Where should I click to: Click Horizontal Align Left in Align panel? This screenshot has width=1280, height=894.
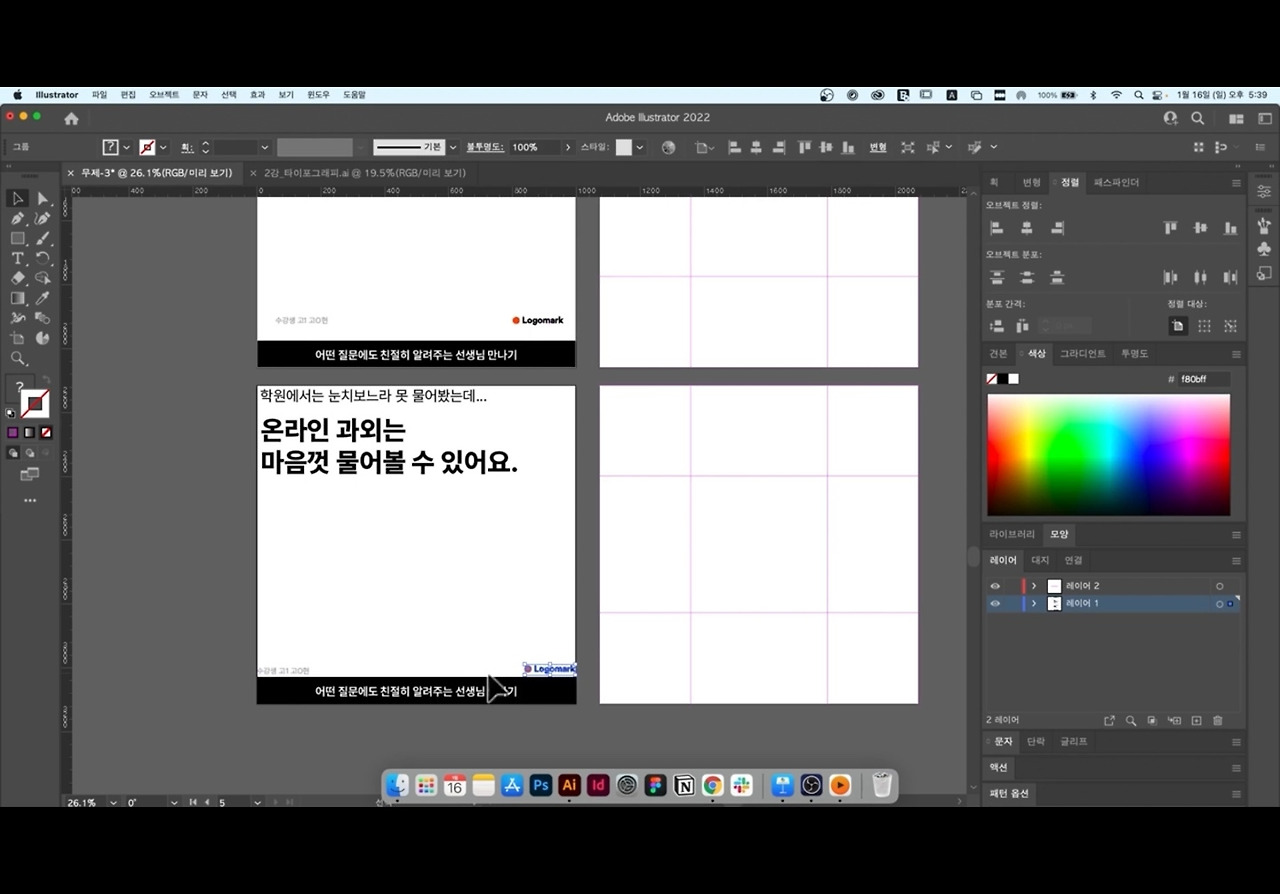coord(997,228)
